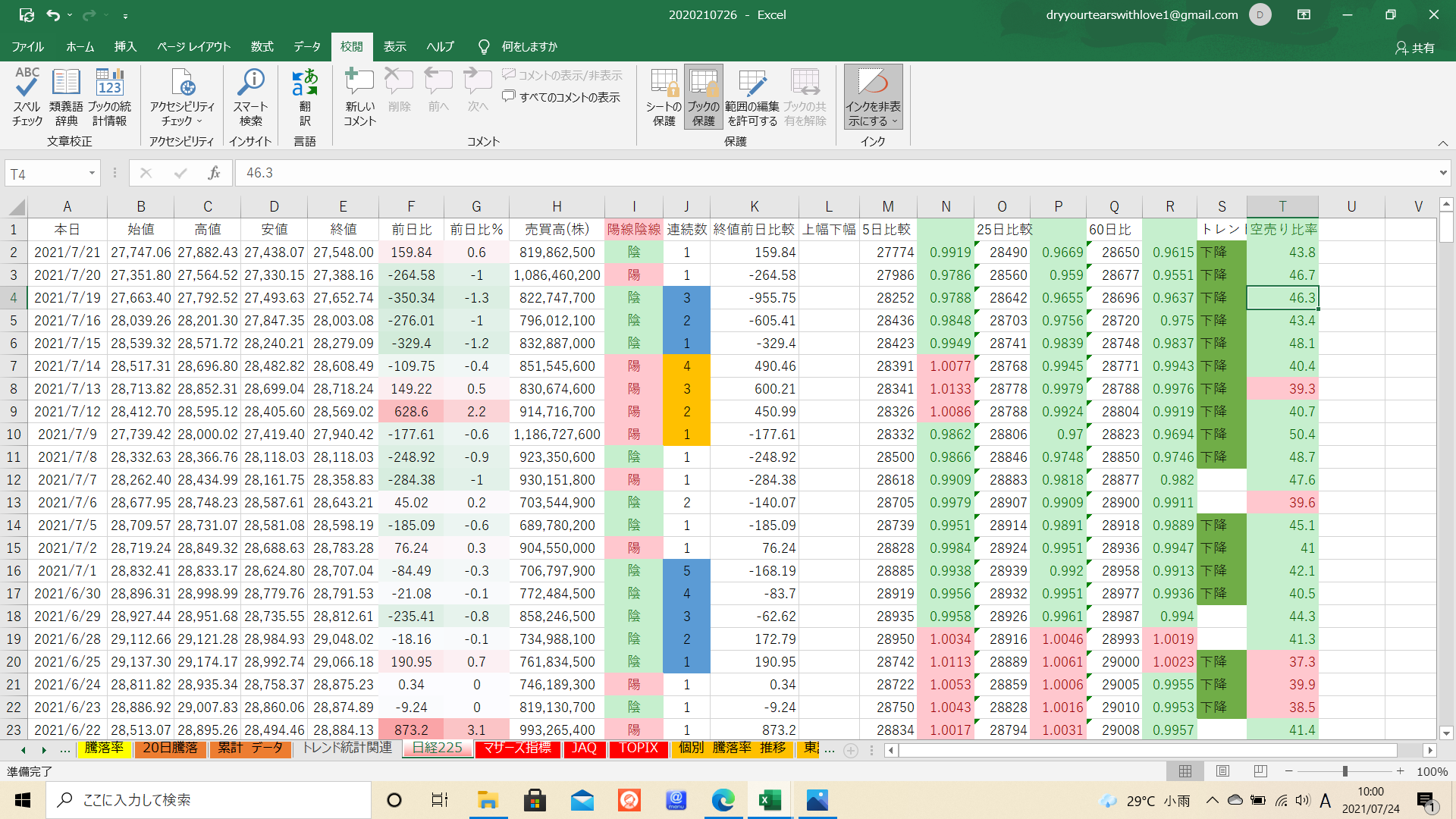
Task: Click the zoom slider handle in status bar
Action: (1345, 771)
